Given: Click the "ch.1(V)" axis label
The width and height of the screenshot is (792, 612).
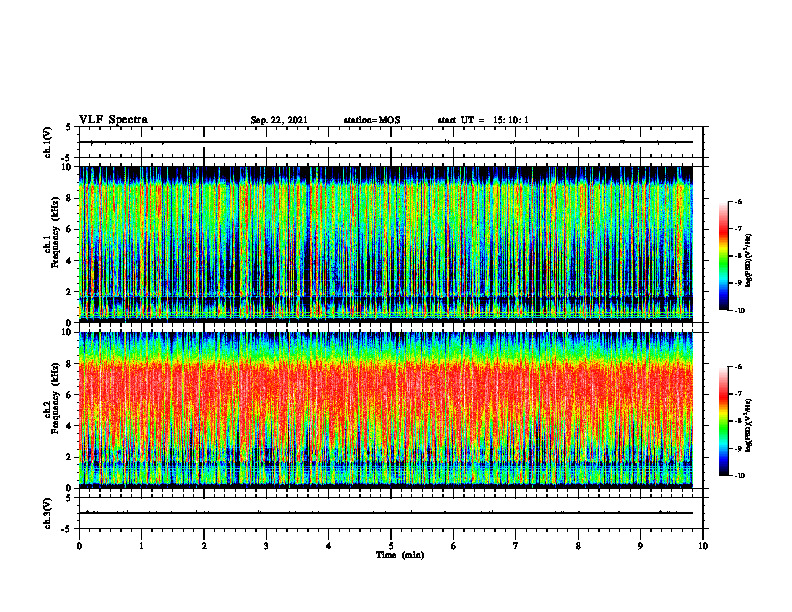Looking at the screenshot, I should 47,142.
